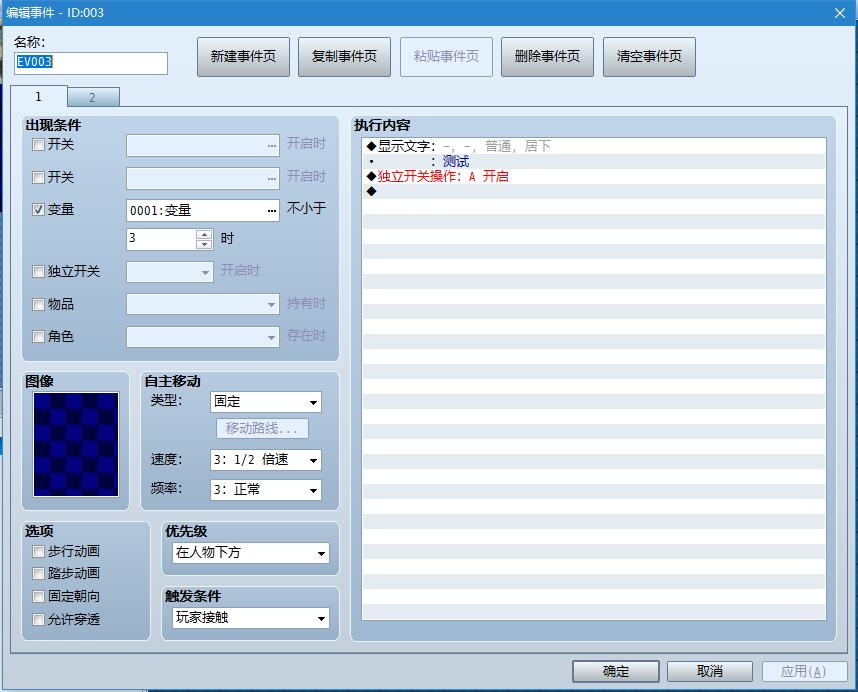Select the empty last command diamond row
This screenshot has width=858, height=692.
(594, 191)
